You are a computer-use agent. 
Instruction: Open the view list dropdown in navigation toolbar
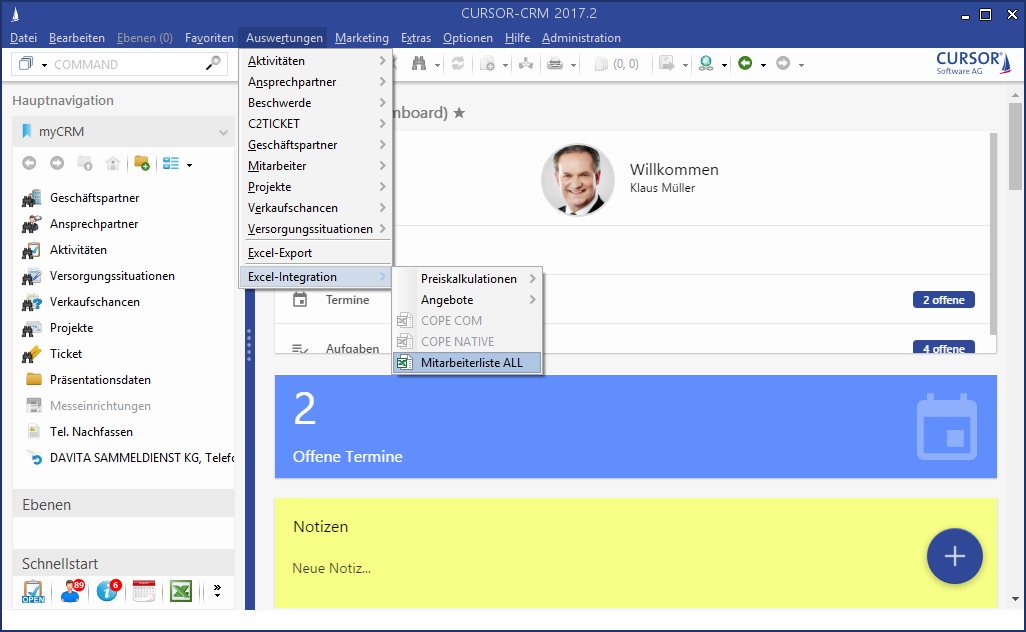click(x=177, y=164)
